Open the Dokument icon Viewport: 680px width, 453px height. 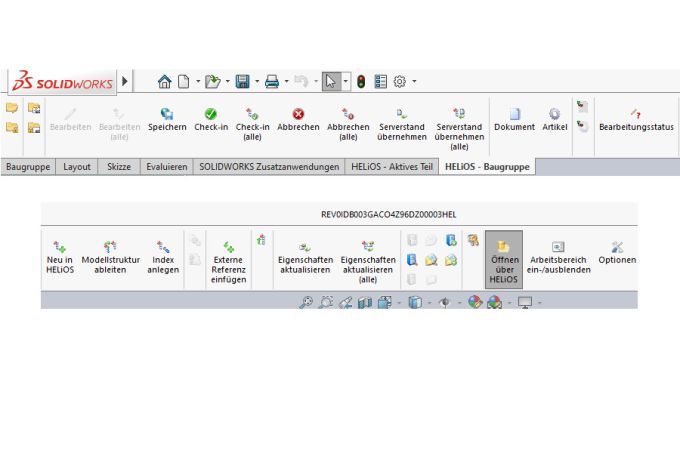pyautogui.click(x=515, y=114)
